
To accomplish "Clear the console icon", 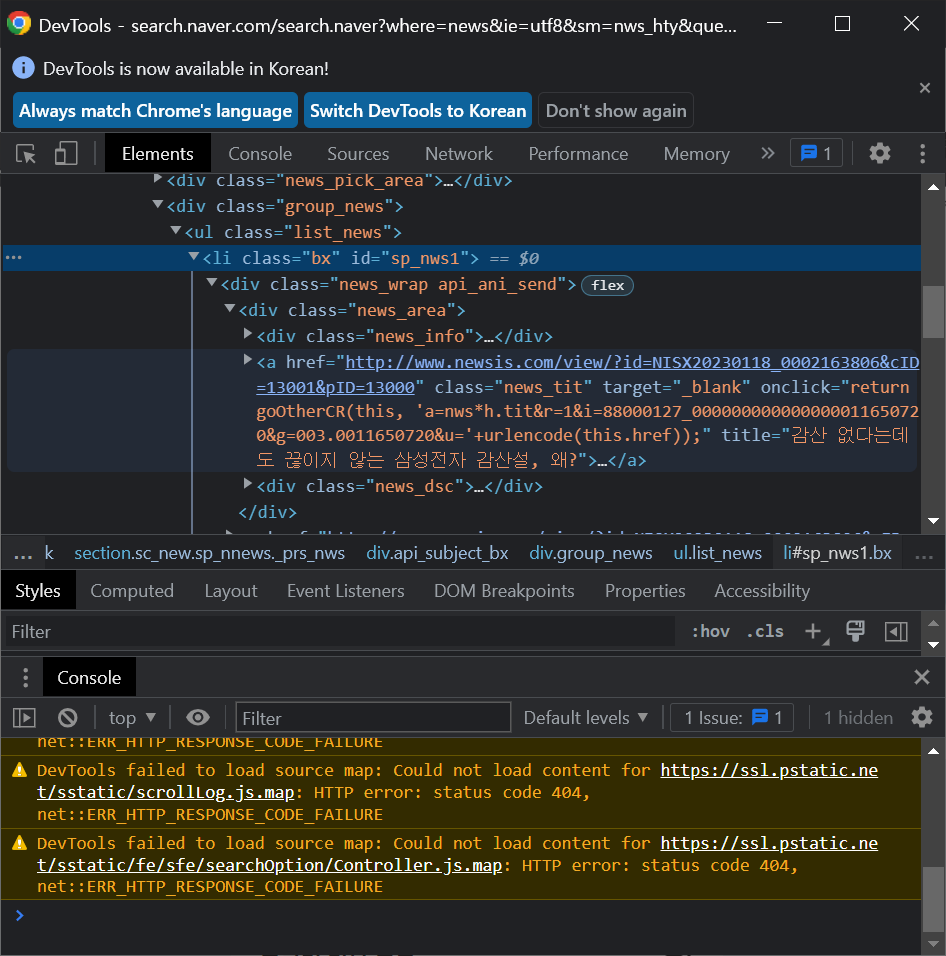I will [x=68, y=718].
